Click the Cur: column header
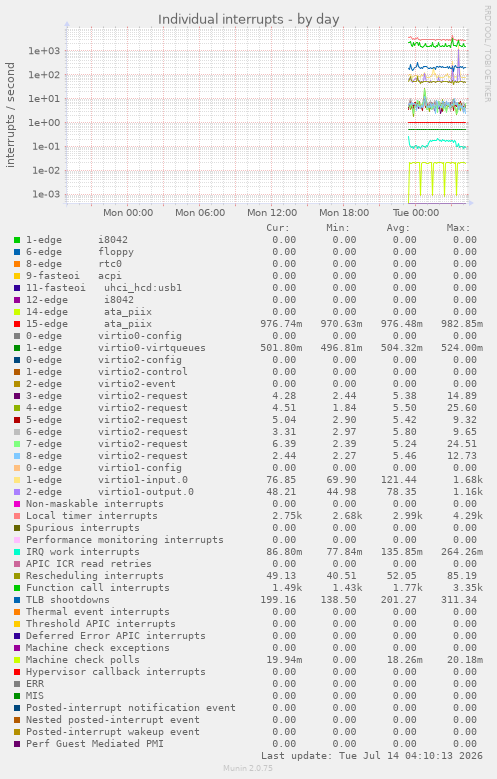This screenshot has height=779, width=497. [x=277, y=228]
